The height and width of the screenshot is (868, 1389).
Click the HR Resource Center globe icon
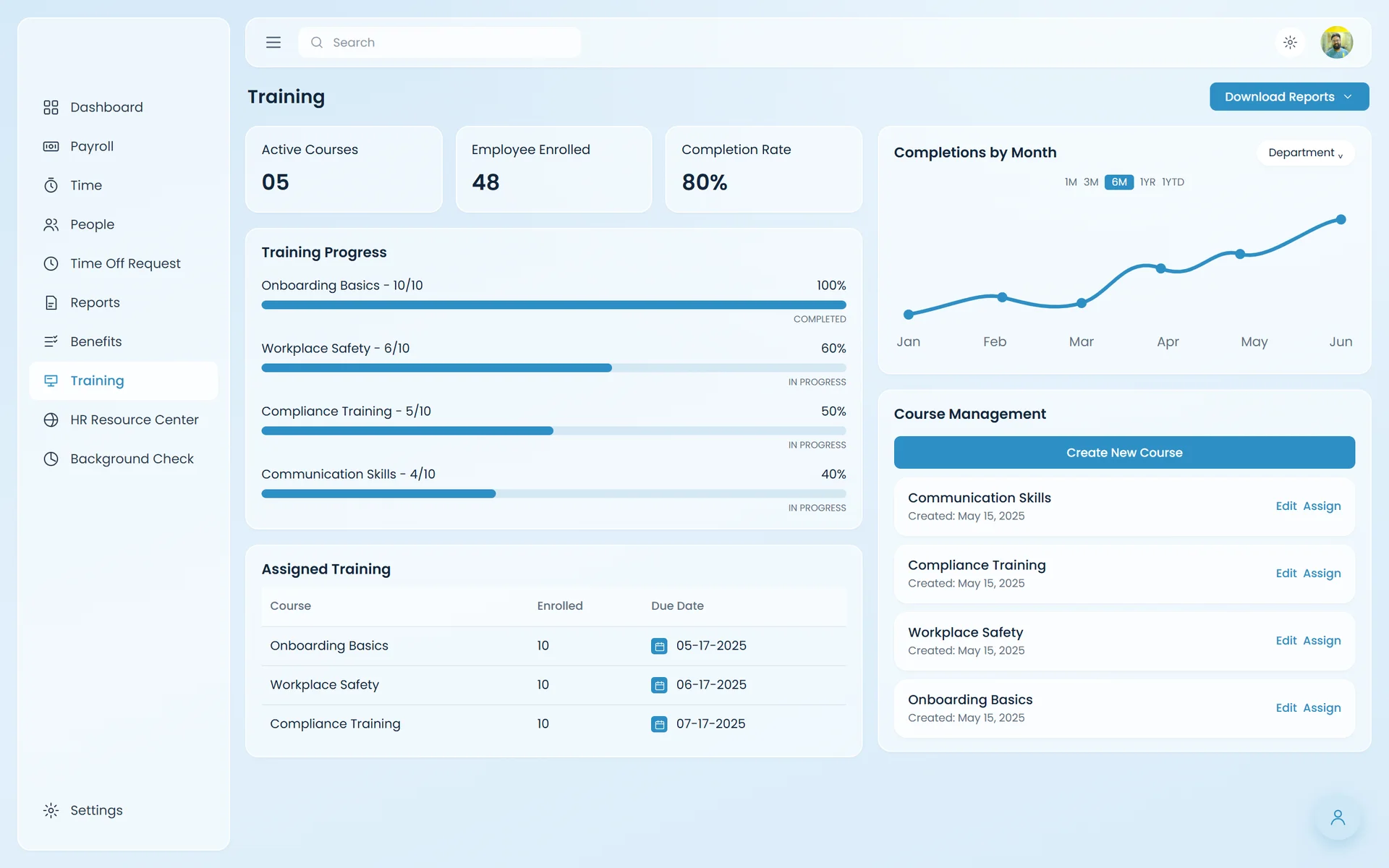(x=51, y=420)
